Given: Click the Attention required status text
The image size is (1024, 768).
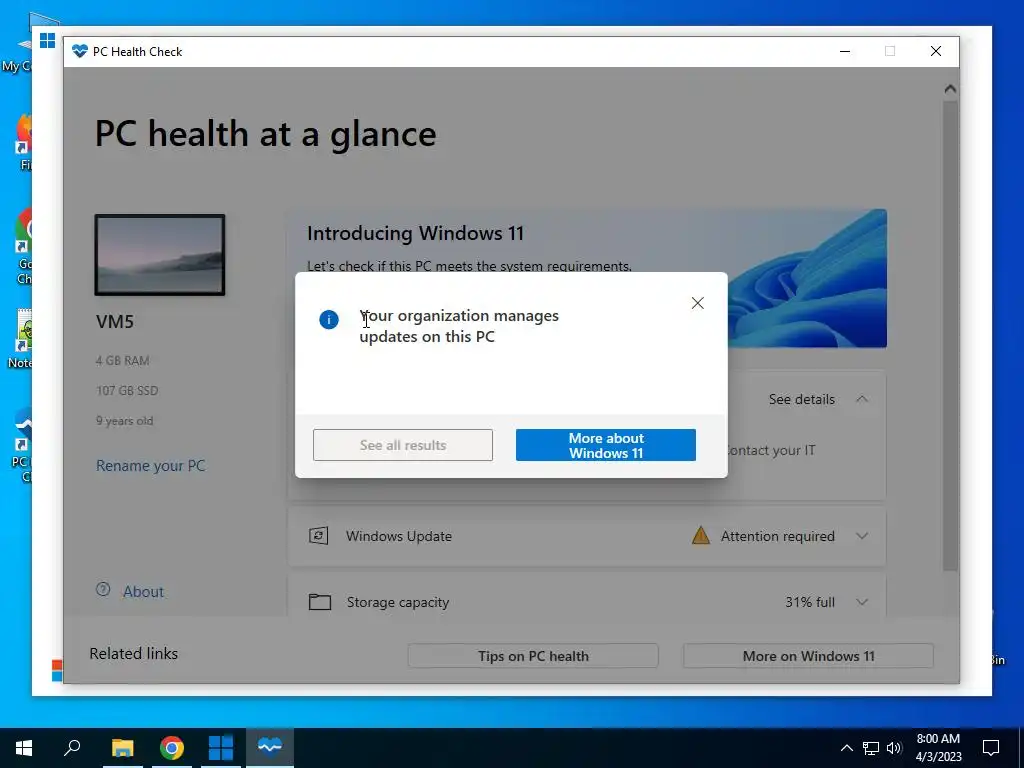Looking at the screenshot, I should 778,536.
